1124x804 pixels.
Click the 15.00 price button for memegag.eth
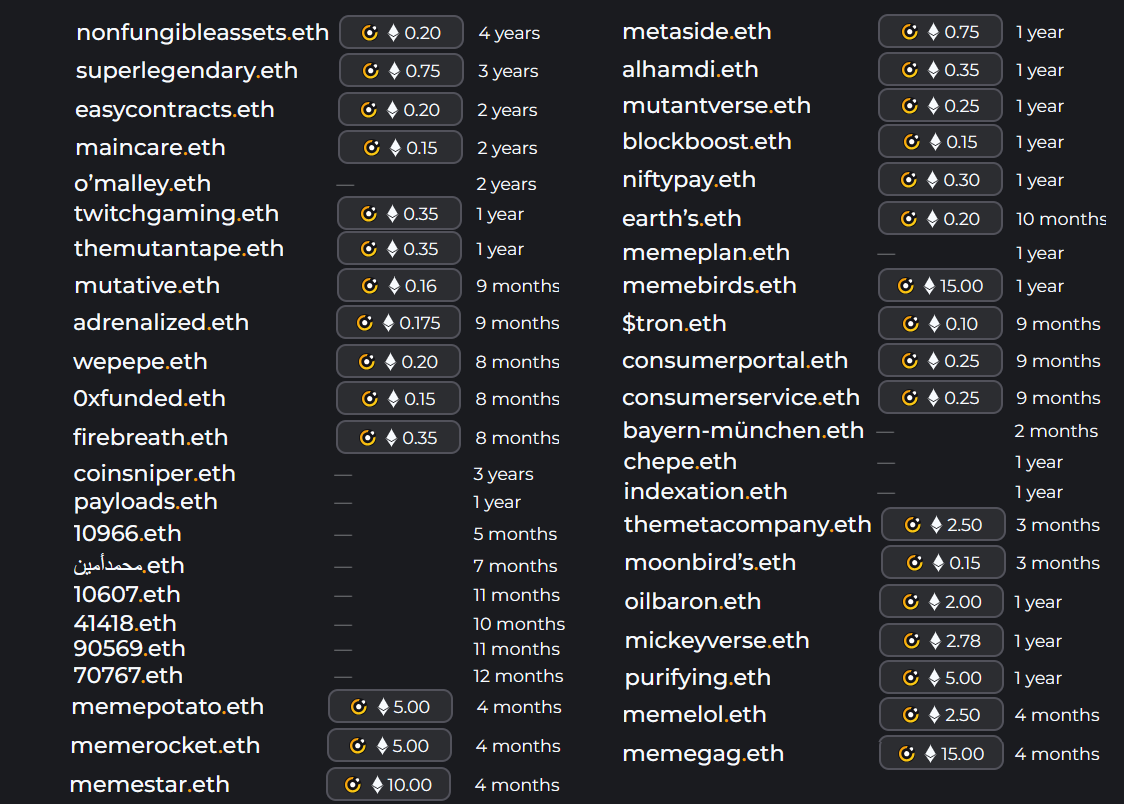[942, 754]
